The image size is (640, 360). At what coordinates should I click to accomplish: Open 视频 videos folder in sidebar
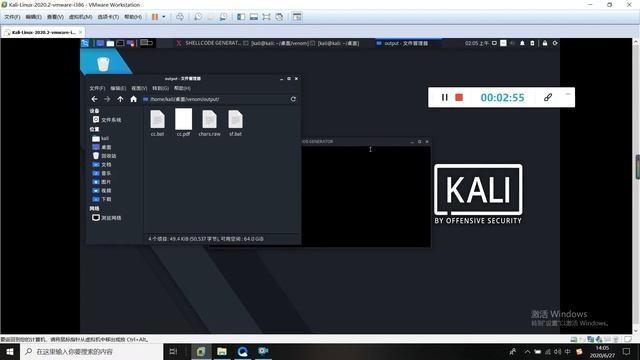102,191
